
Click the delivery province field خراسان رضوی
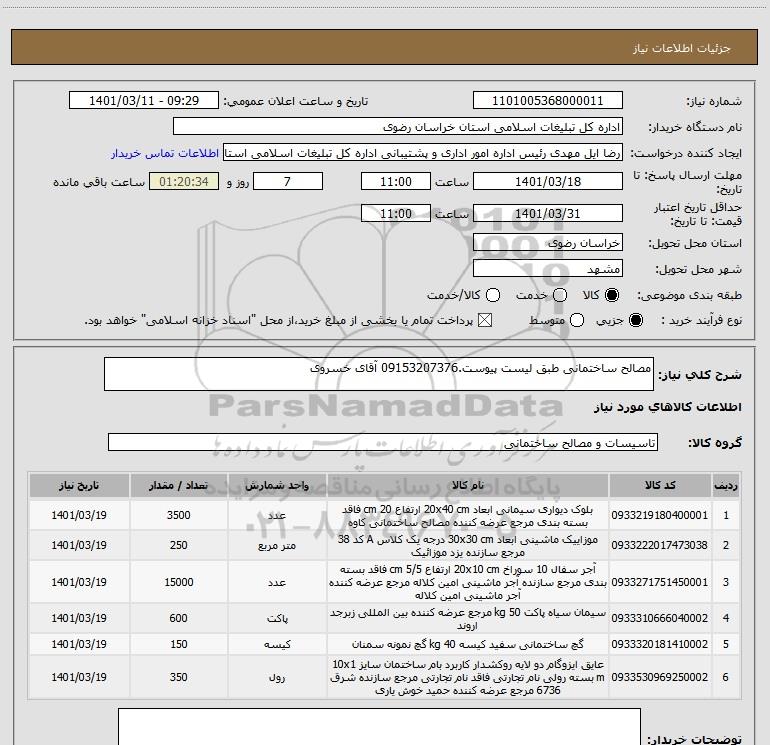[548, 243]
